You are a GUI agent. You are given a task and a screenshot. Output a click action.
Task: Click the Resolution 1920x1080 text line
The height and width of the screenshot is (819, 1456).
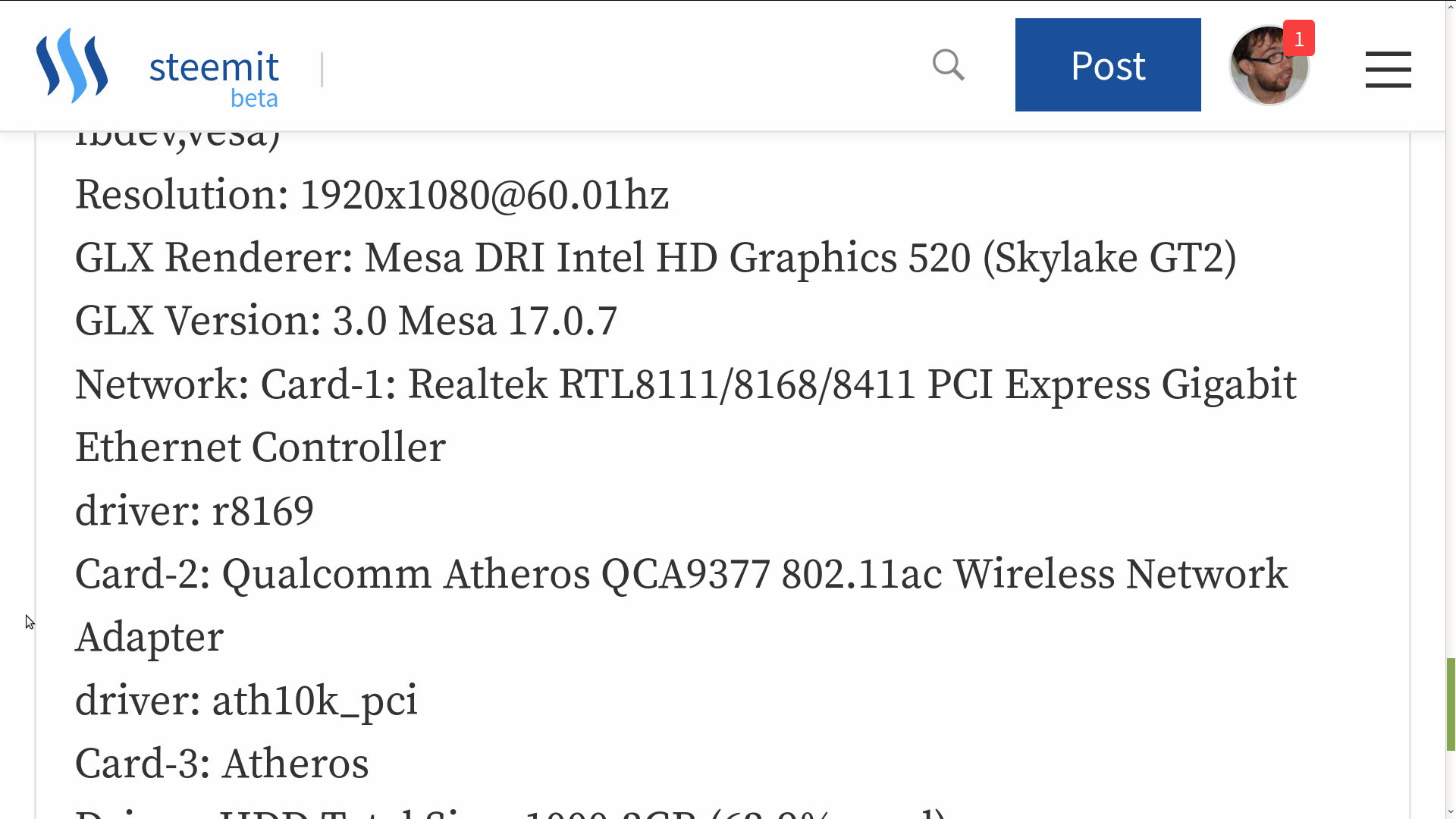(x=372, y=195)
